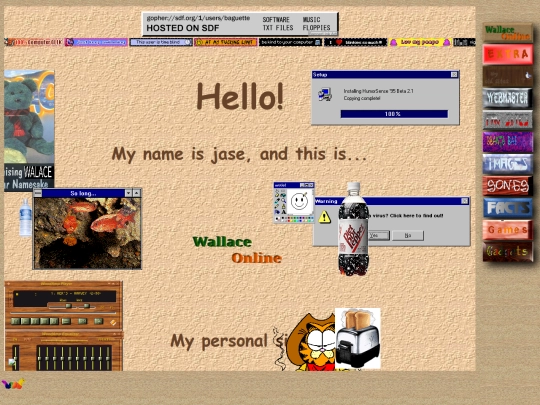
Task: Open the blue FACTS sidebar button
Action: point(508,208)
